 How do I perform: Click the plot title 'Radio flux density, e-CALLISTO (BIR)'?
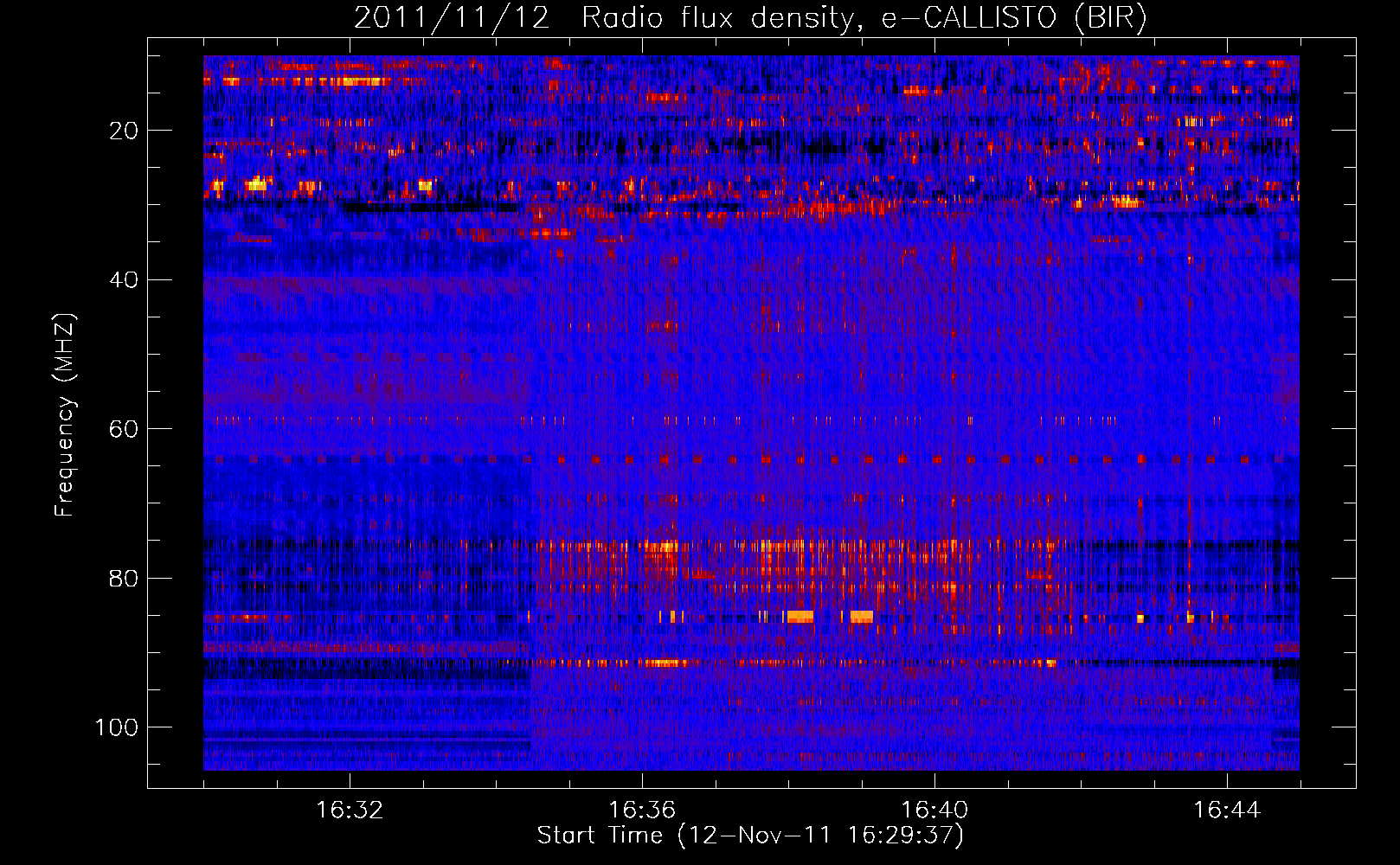pos(864,18)
